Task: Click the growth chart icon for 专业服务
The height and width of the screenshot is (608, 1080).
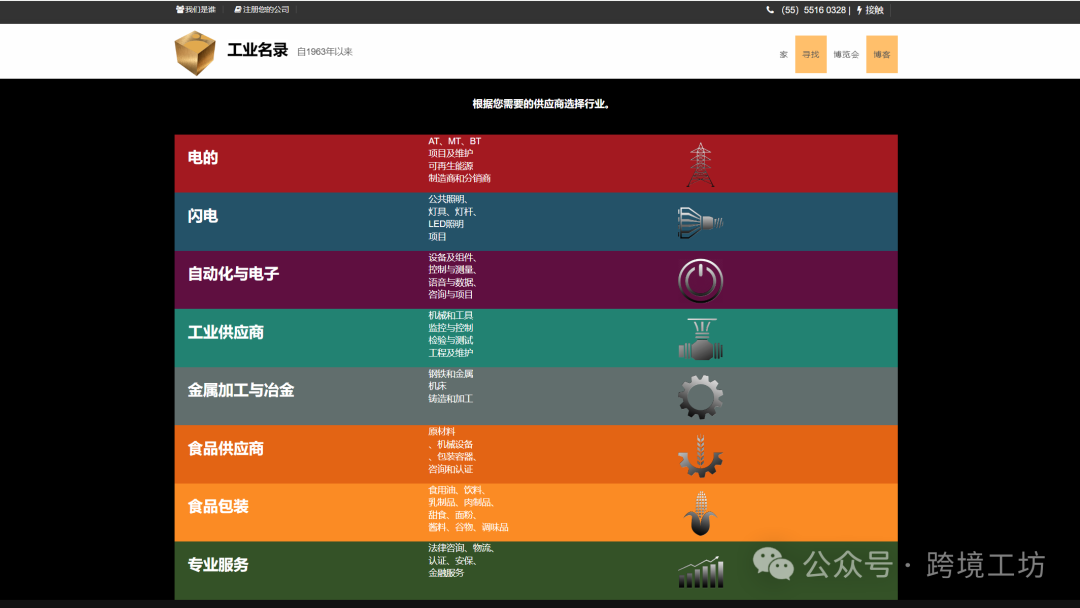Action: point(700,569)
